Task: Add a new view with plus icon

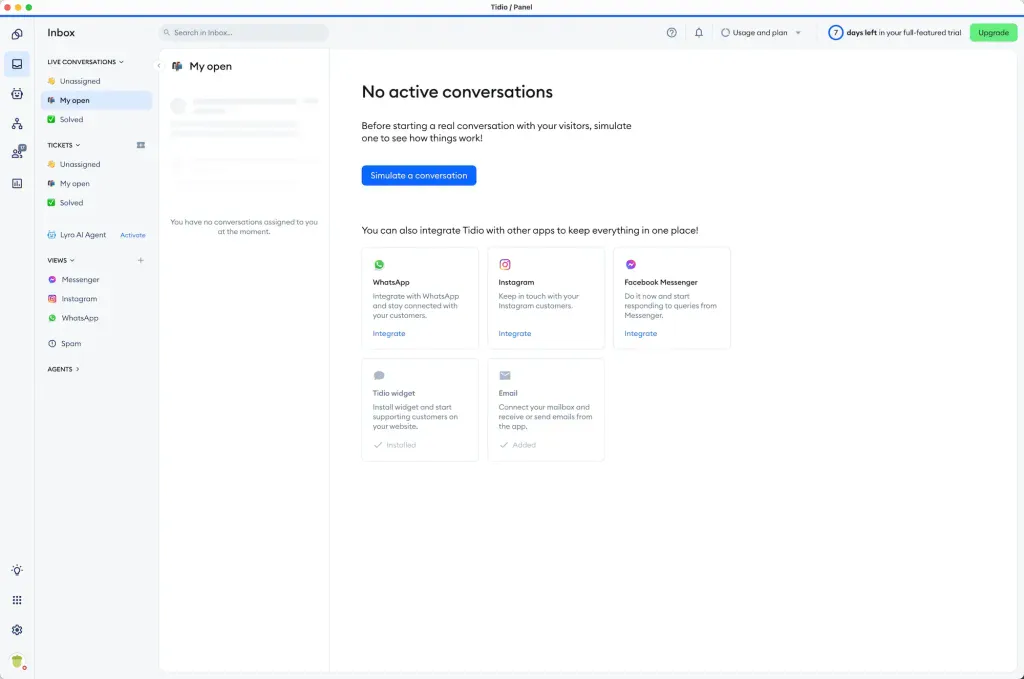Action: pos(140,261)
